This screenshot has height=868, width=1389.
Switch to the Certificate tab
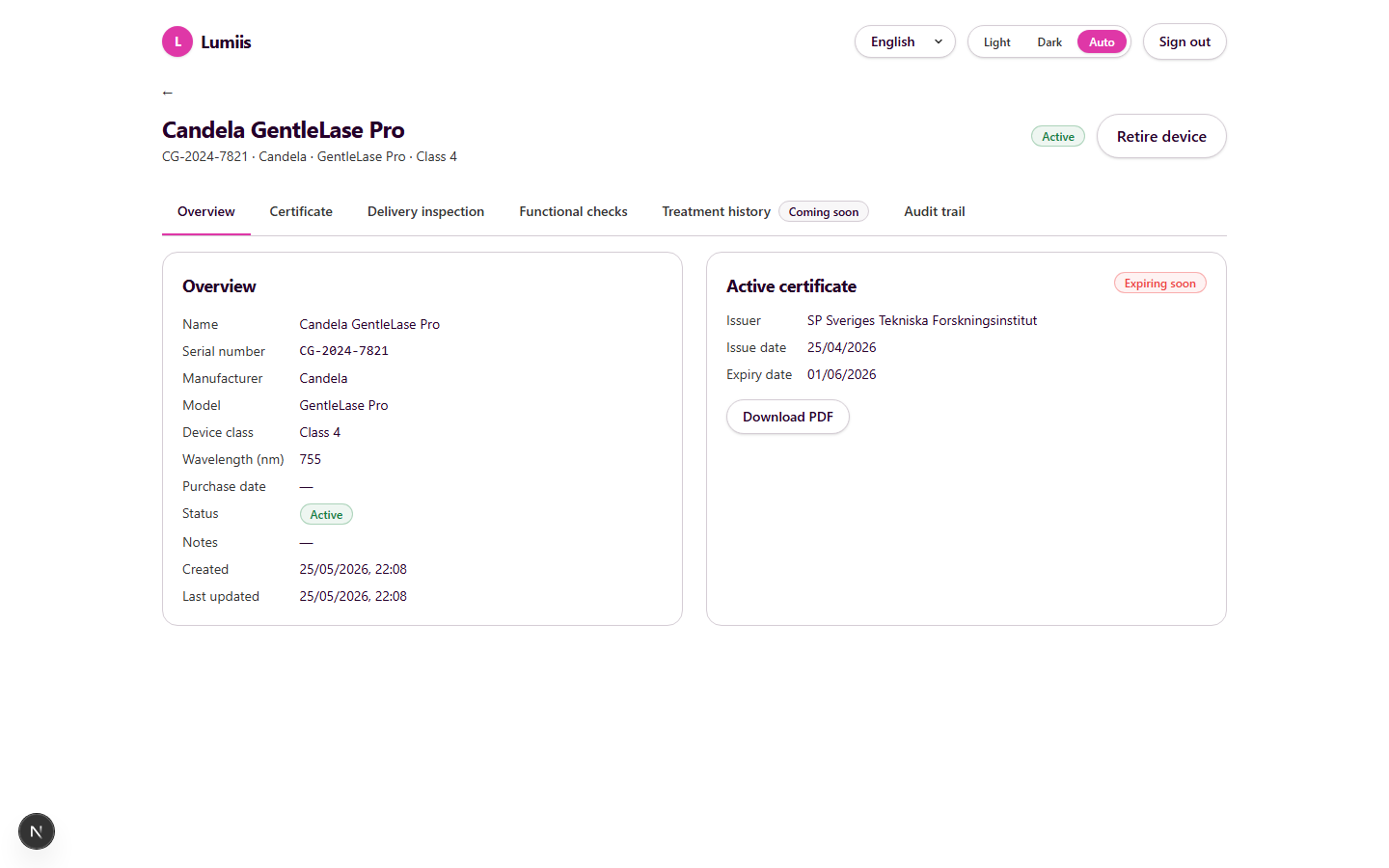(x=301, y=211)
